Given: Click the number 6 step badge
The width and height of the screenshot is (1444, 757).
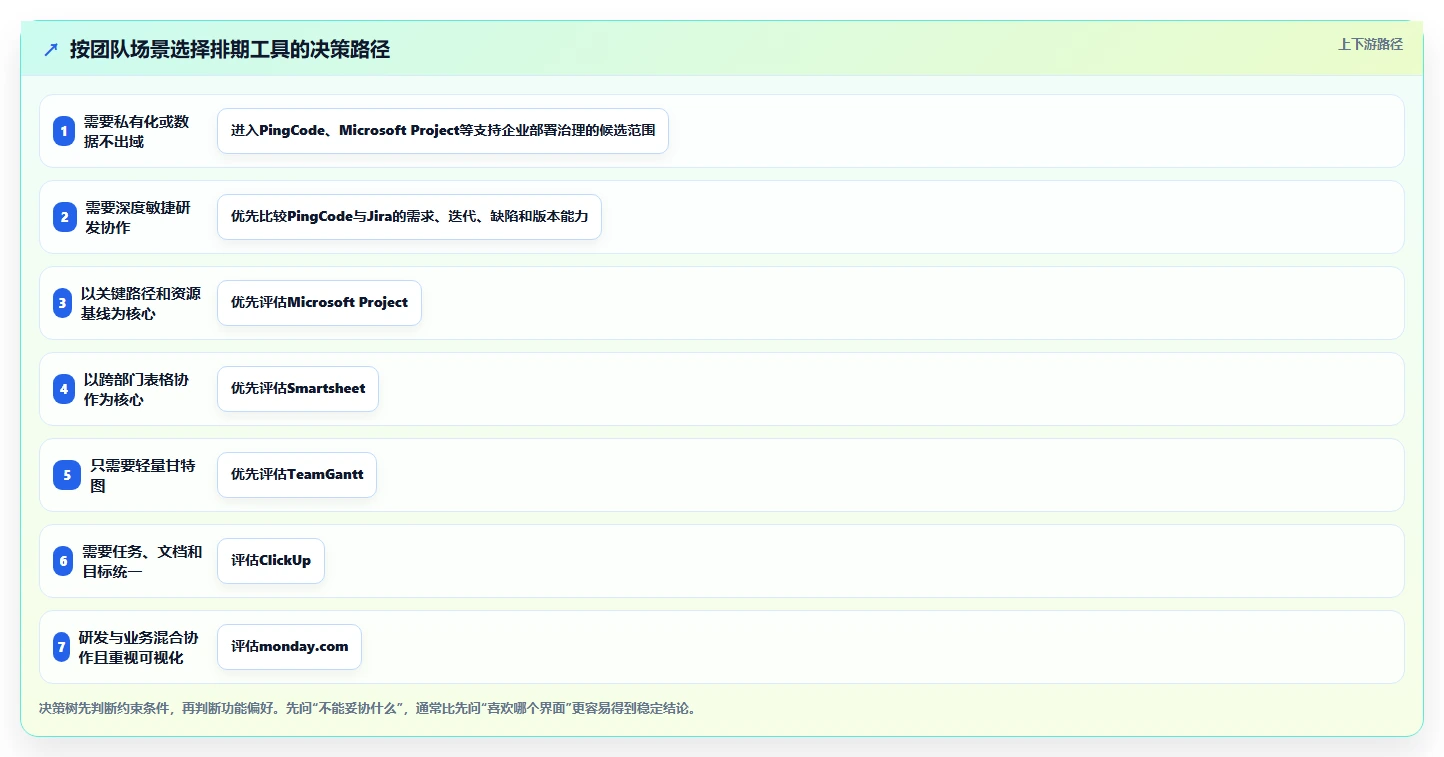Looking at the screenshot, I should point(63,561).
